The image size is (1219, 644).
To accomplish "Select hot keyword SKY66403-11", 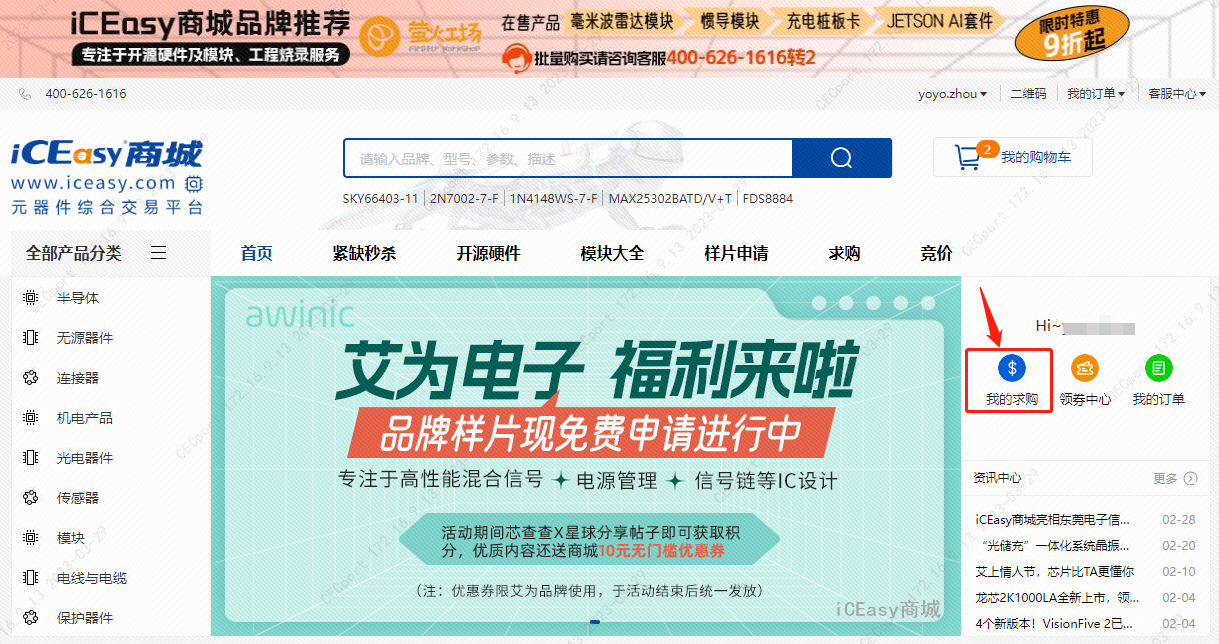I will point(380,199).
